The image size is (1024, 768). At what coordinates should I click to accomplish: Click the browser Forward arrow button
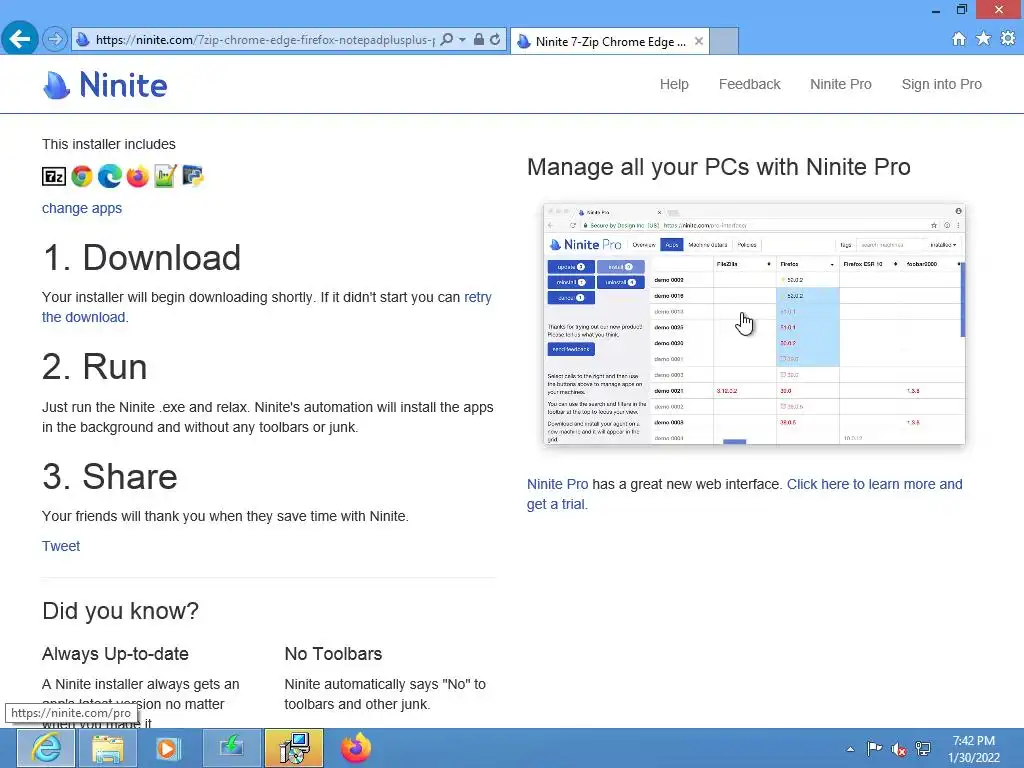[55, 40]
